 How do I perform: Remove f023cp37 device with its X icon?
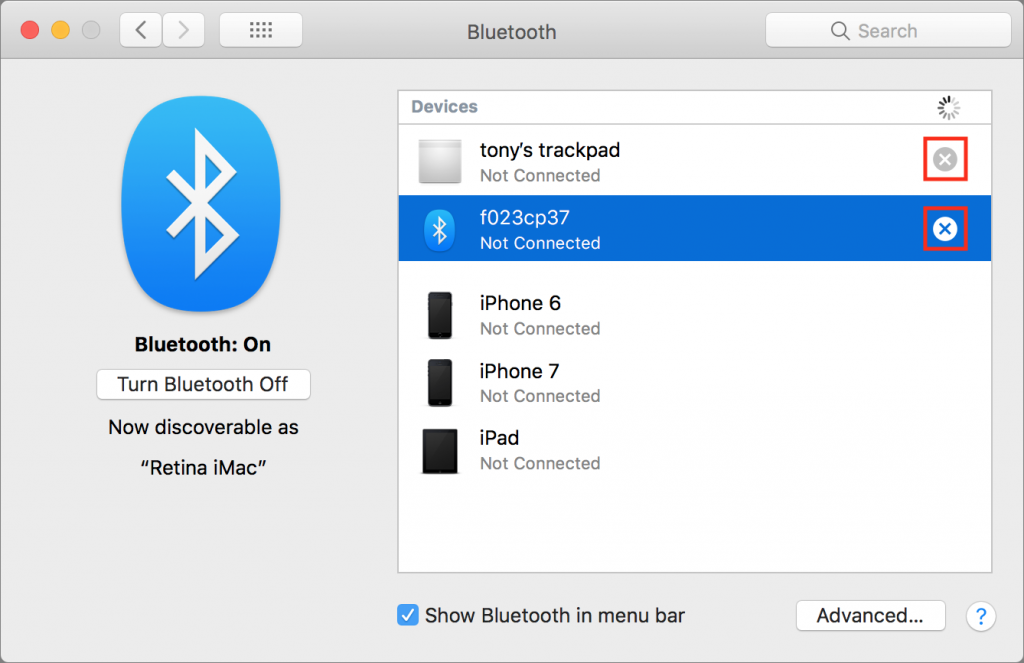click(944, 229)
